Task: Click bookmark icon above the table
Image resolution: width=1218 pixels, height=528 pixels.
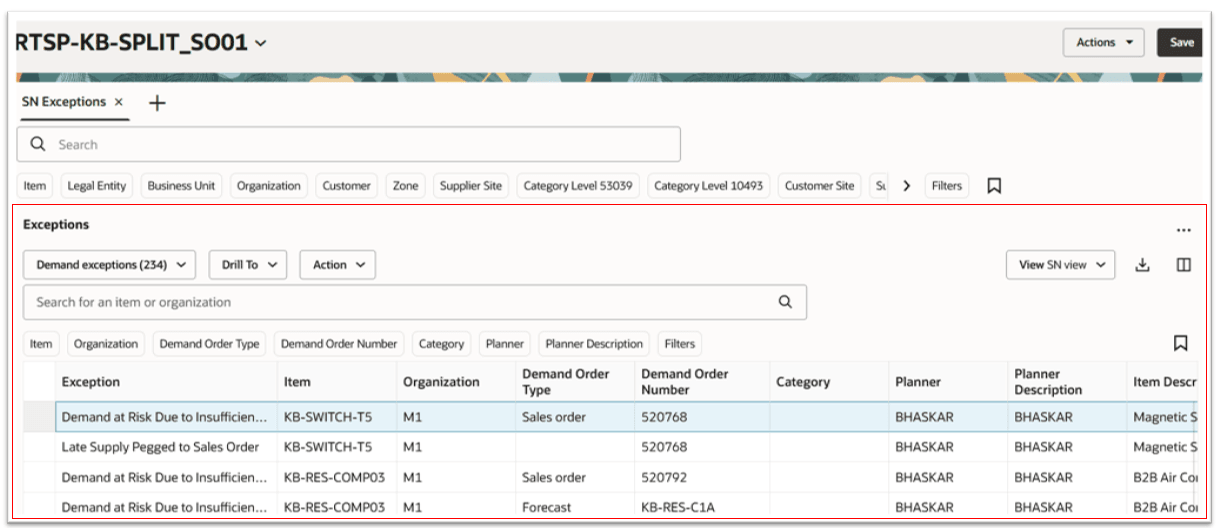Action: tap(1181, 343)
